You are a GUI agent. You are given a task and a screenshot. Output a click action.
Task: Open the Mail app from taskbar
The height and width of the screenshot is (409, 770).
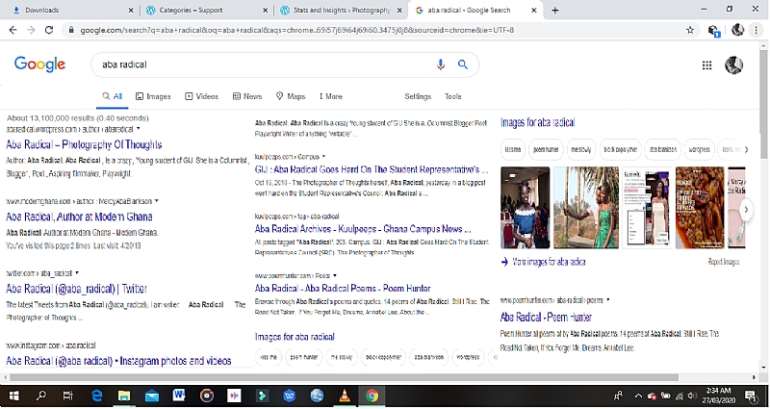pos(152,396)
